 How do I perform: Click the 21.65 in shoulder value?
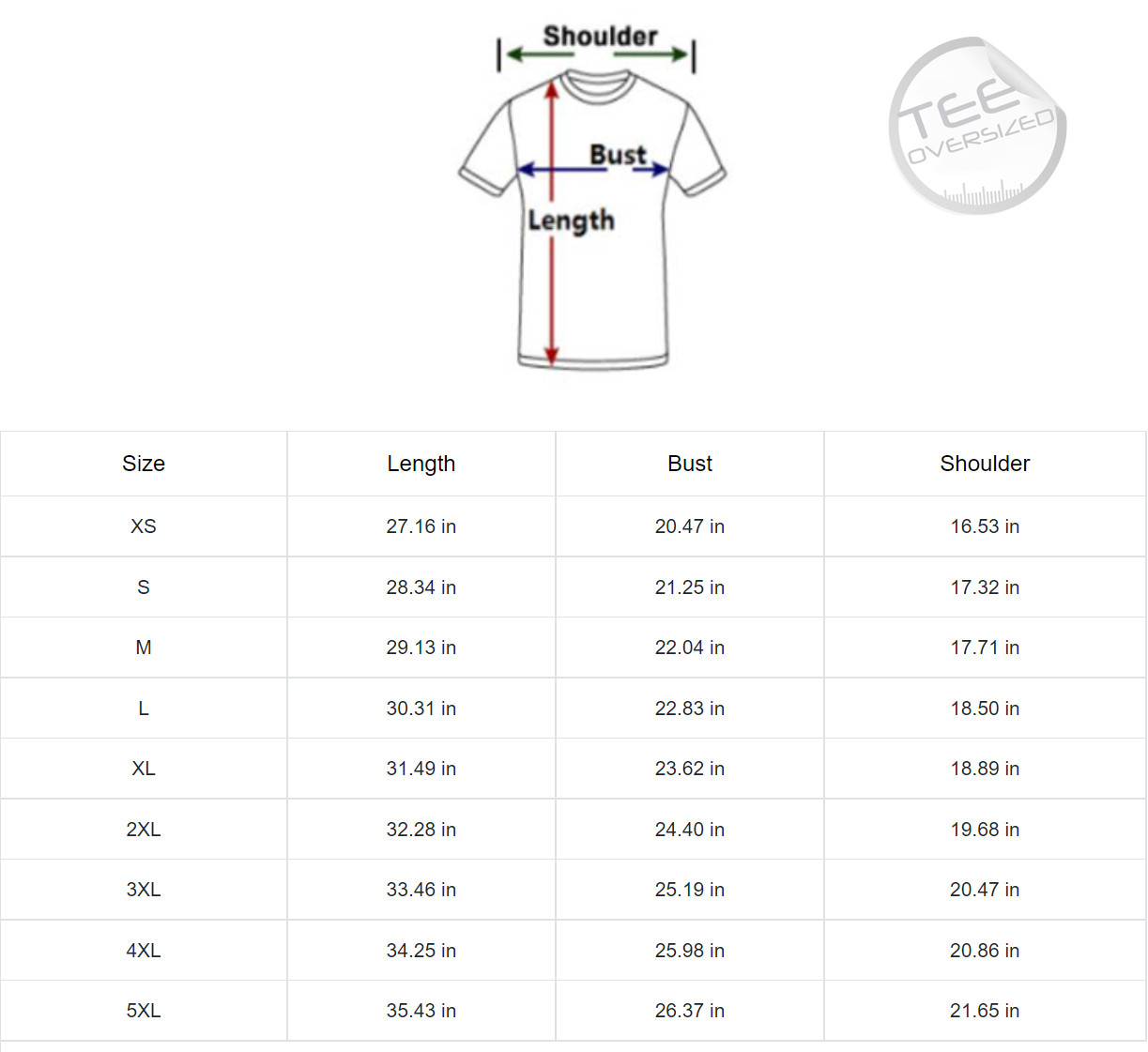985,1011
